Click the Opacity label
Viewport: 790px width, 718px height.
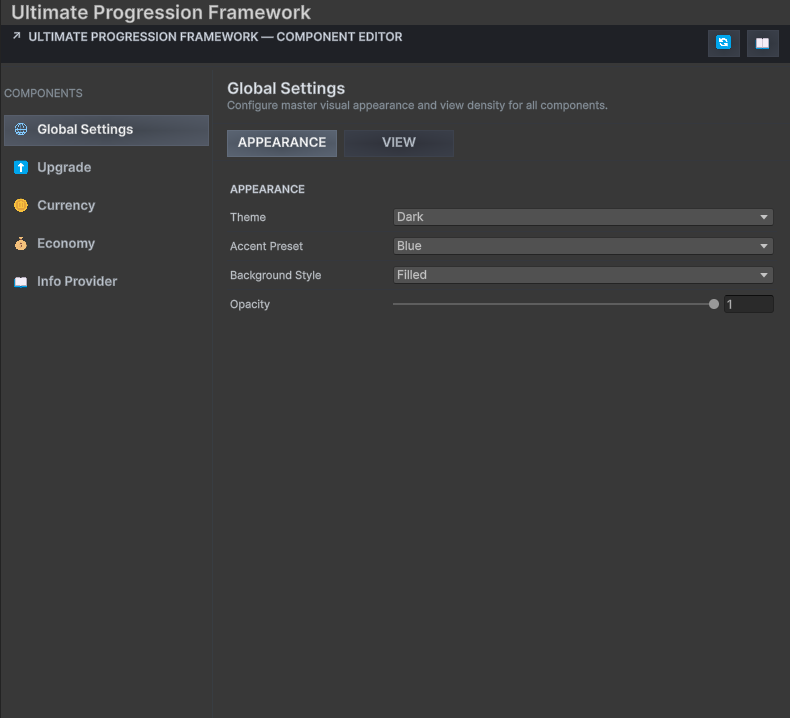click(250, 304)
